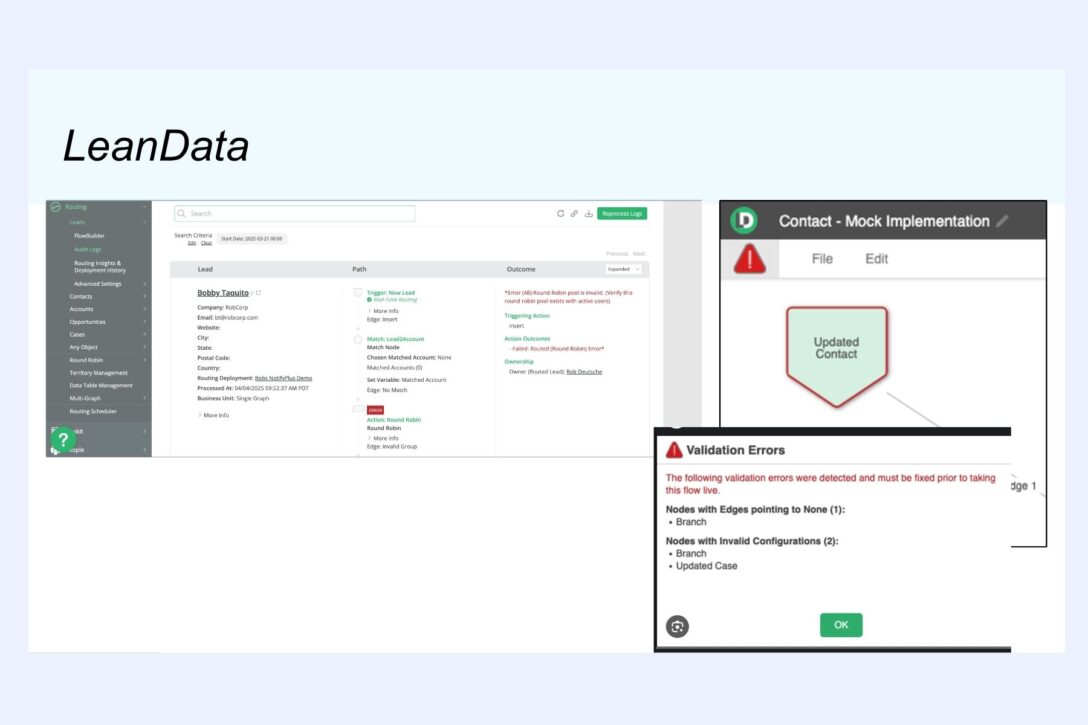Click the green help question mark bubble

point(63,438)
